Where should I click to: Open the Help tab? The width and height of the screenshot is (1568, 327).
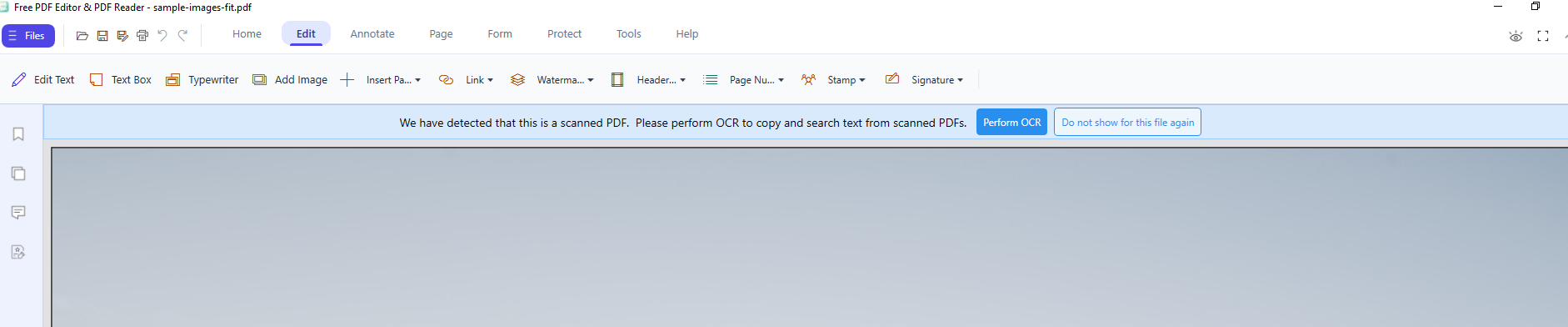point(687,34)
